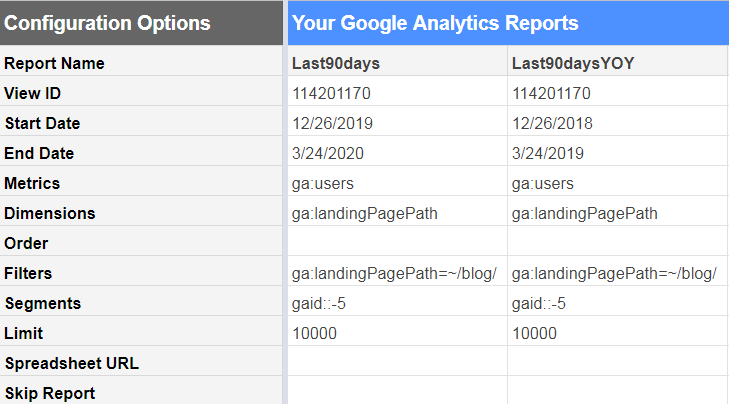Select the View ID cell for Last90days

click(396, 93)
